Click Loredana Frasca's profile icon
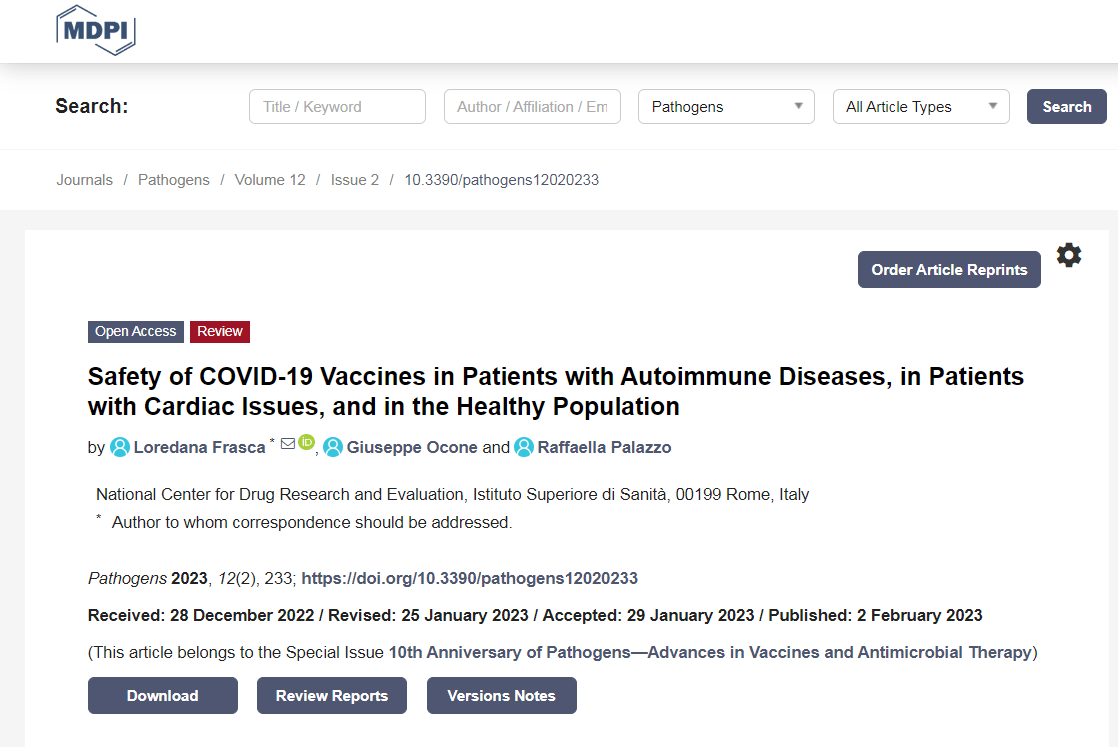The image size is (1118, 747). tap(120, 447)
